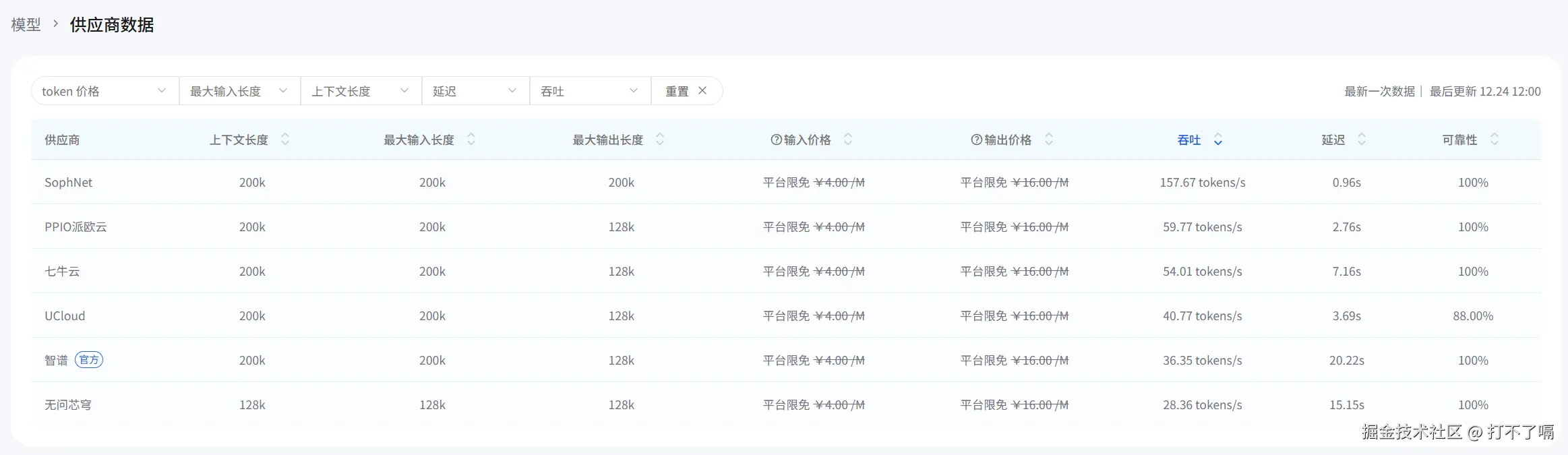Click the 可靠性 column sort arrows
Image resolution: width=1568 pixels, height=455 pixels.
[1495, 140]
